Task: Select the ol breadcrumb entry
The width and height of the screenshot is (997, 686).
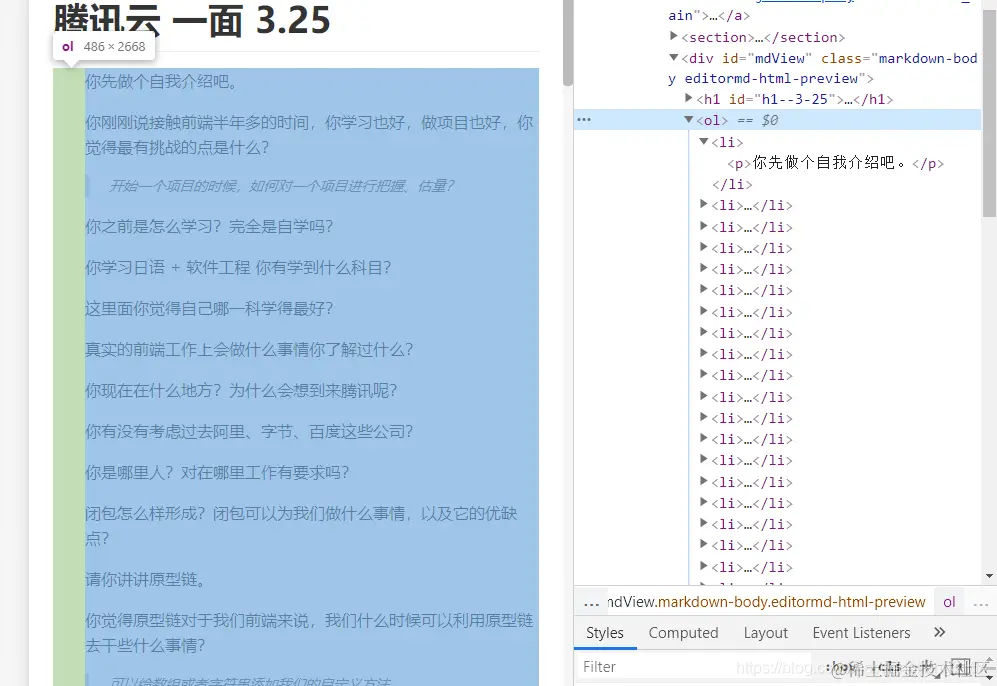Action: pyautogui.click(x=948, y=602)
